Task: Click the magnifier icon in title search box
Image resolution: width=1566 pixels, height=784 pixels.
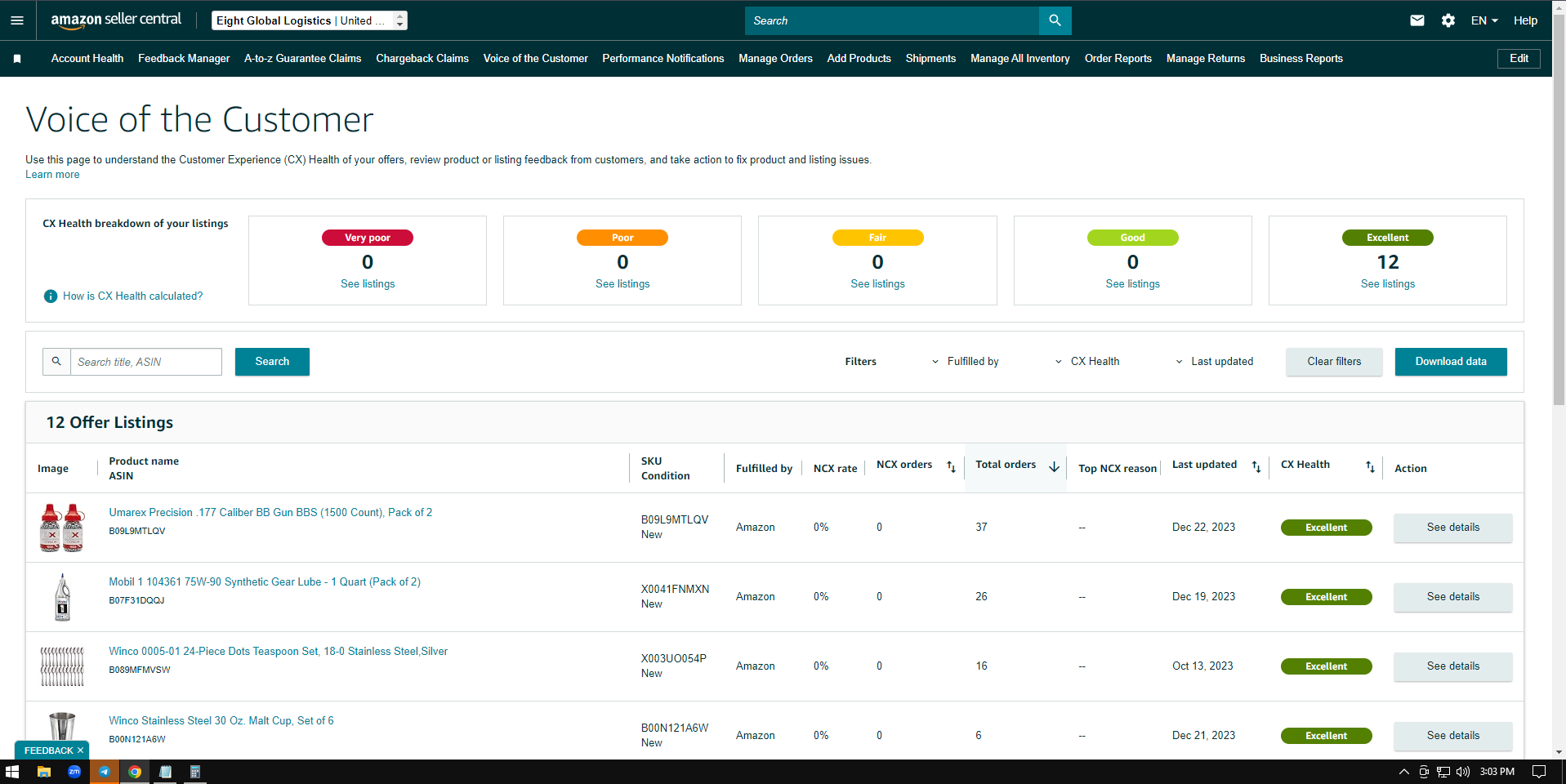Action: [x=56, y=362]
